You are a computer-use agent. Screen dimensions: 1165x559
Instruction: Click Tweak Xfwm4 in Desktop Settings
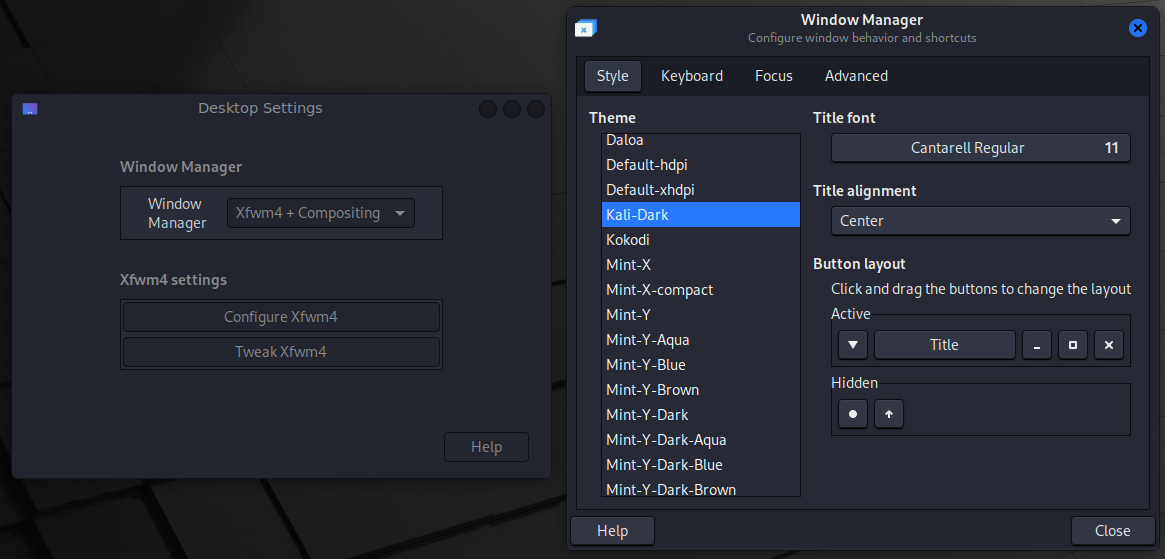coord(281,352)
